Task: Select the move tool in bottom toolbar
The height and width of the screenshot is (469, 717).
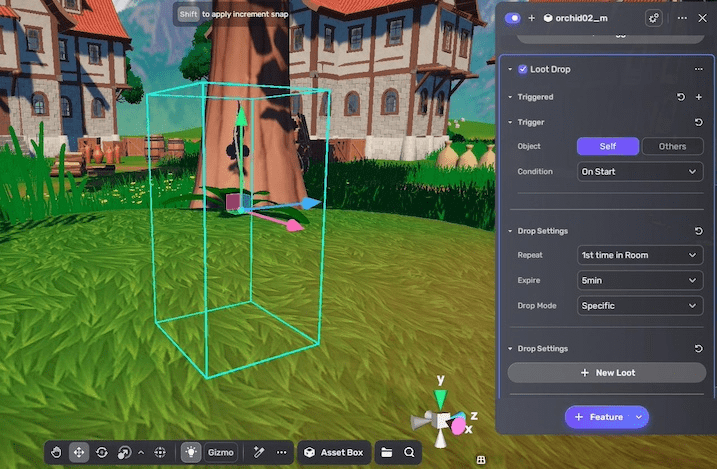Action: tap(79, 452)
